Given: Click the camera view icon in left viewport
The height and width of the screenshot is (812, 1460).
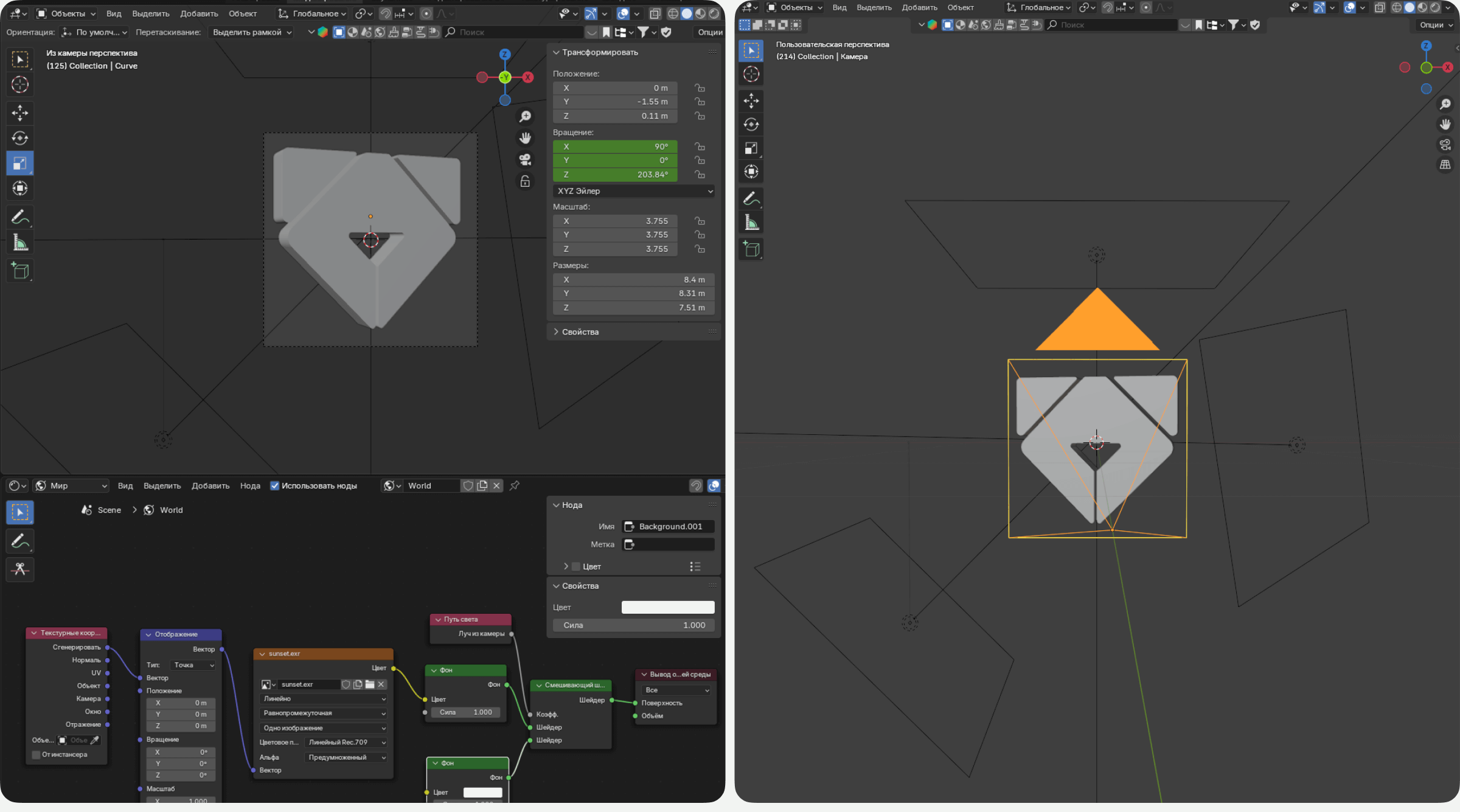Looking at the screenshot, I should tap(525, 159).
